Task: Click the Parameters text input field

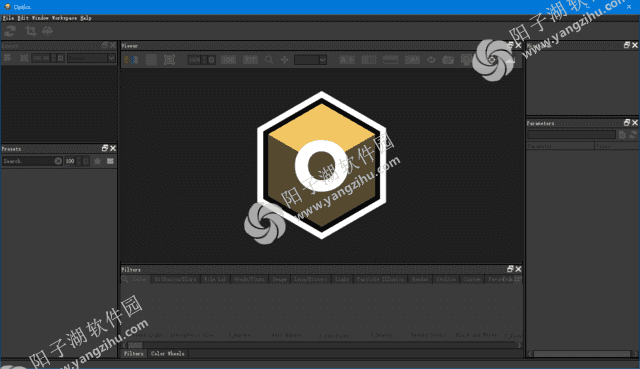Action: [x=571, y=135]
